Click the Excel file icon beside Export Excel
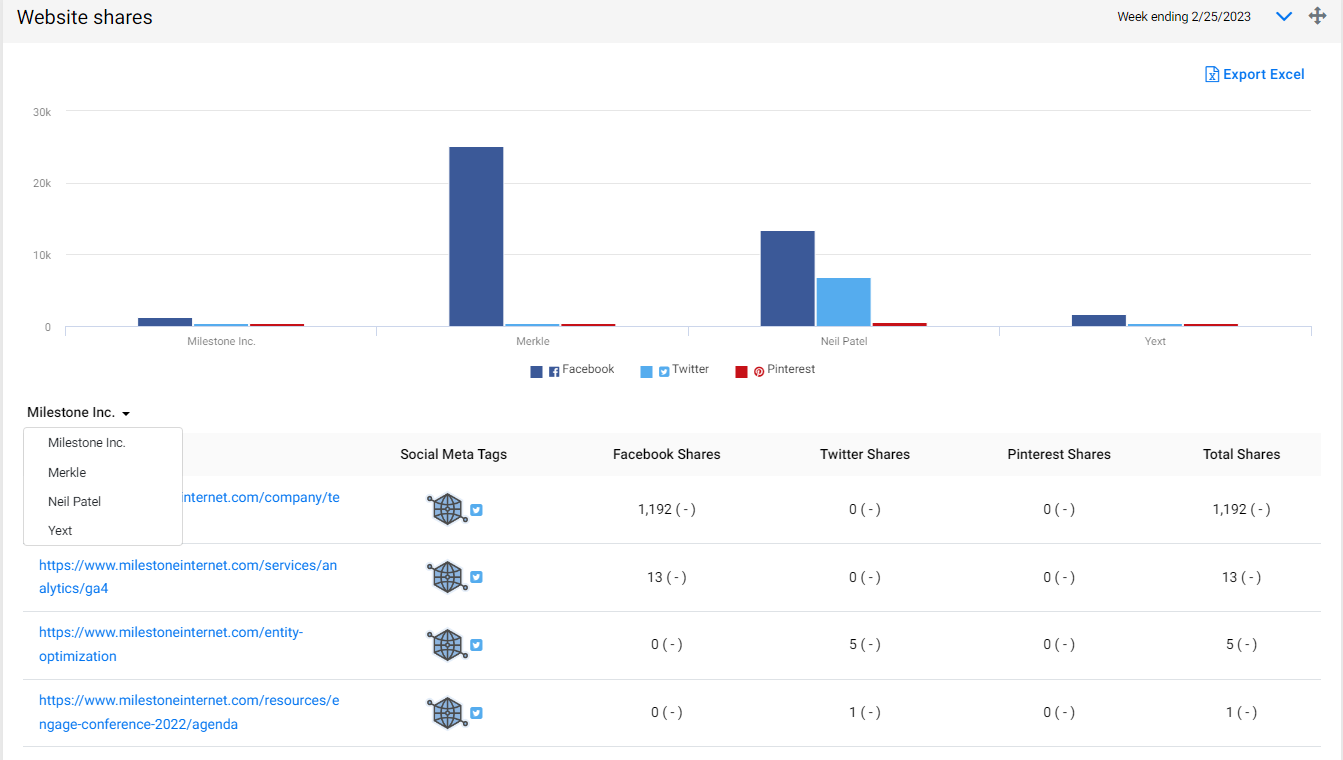 pos(1212,74)
